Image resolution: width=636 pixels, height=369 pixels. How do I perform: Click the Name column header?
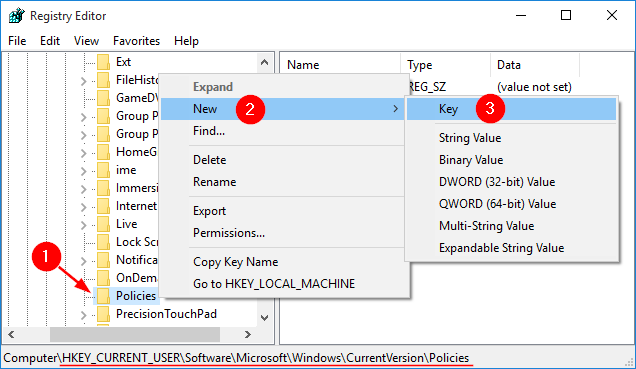pos(340,65)
